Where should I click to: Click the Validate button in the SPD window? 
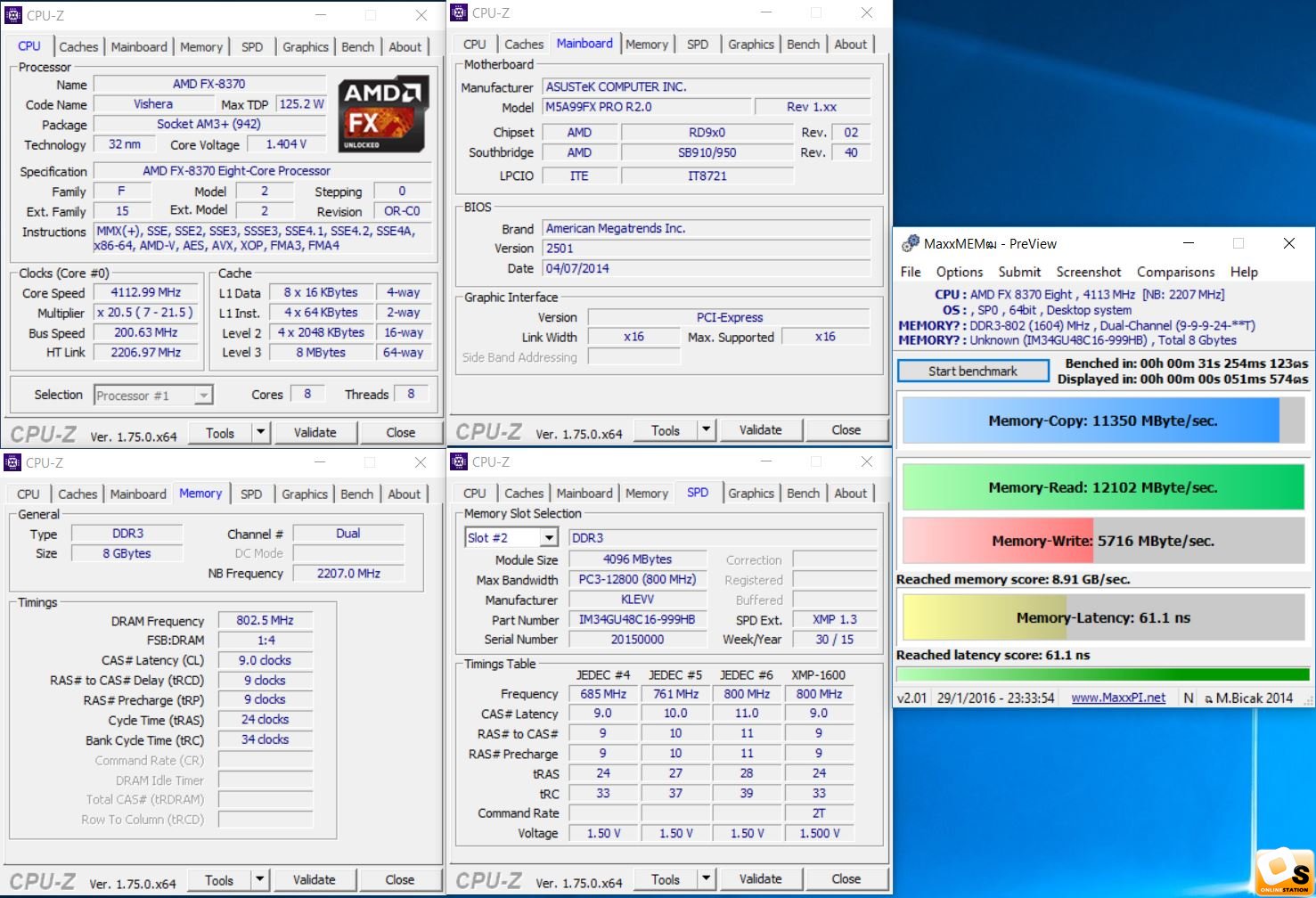pos(761,879)
